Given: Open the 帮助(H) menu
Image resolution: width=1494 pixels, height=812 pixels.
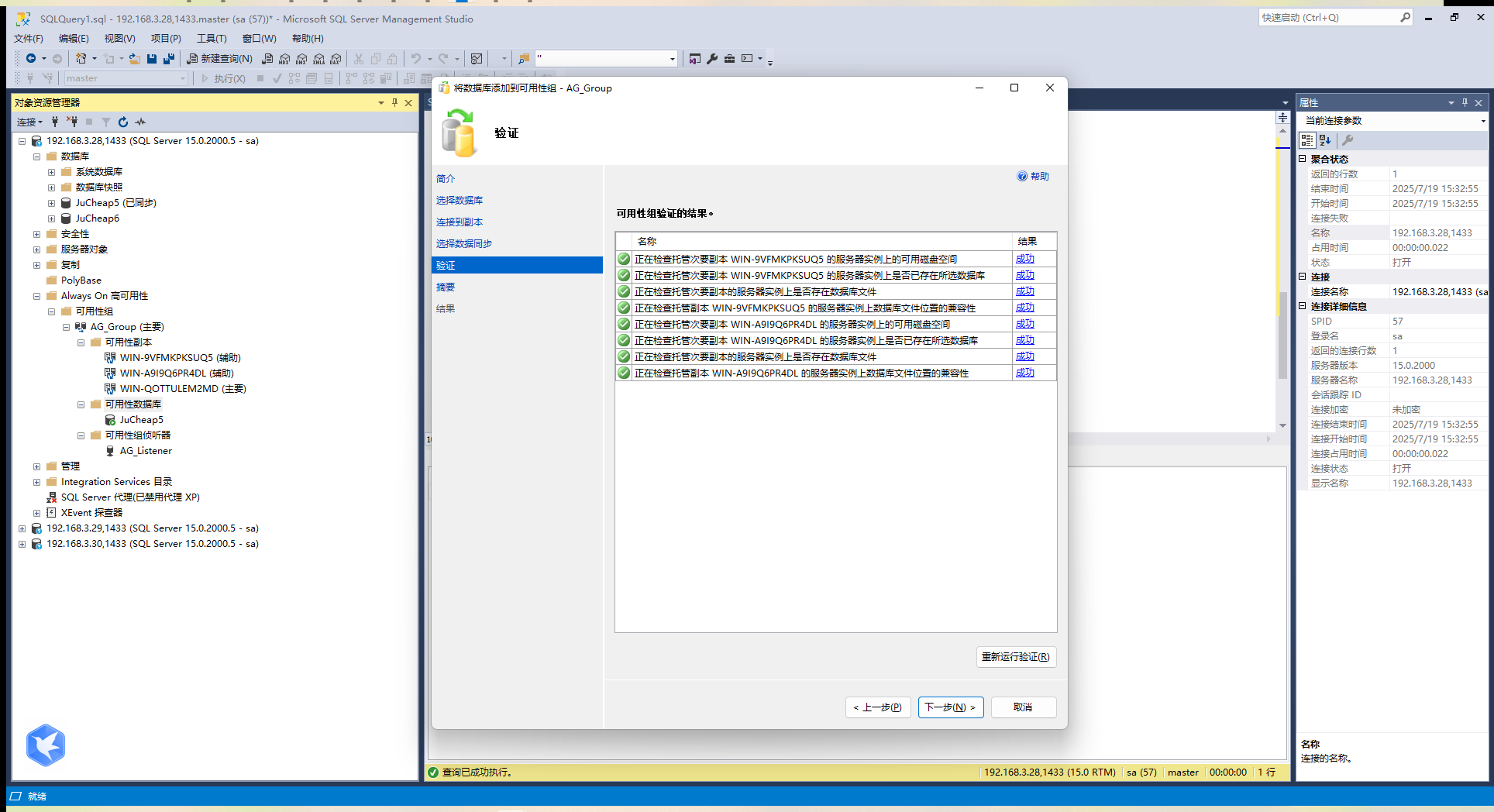Looking at the screenshot, I should point(308,38).
